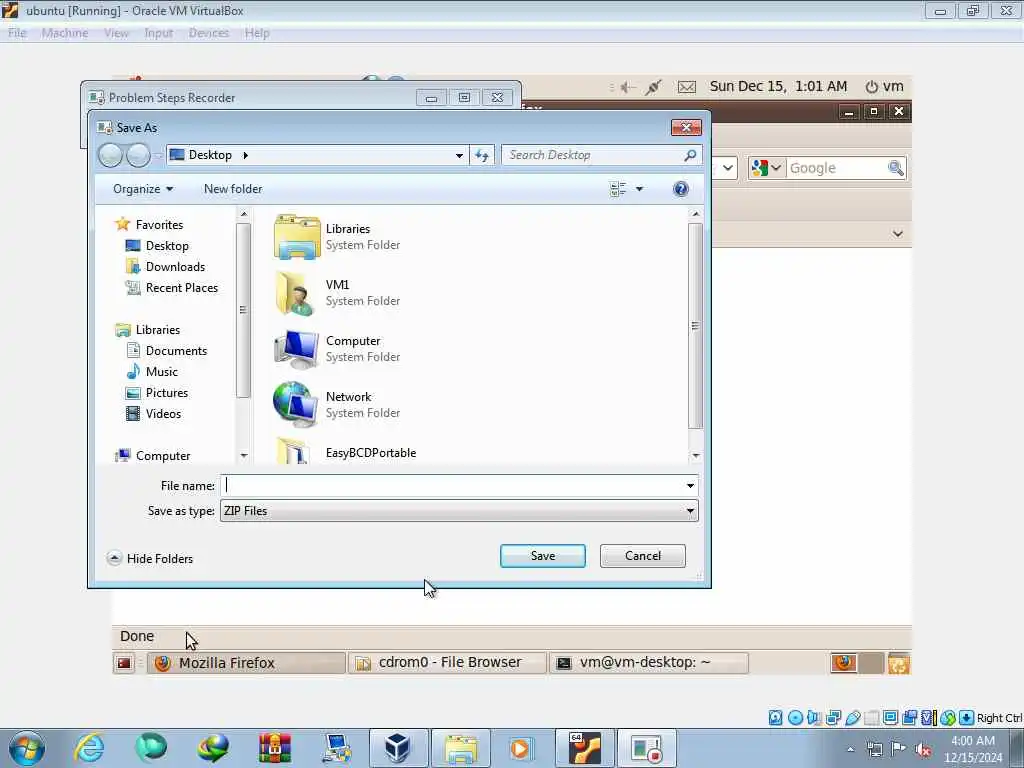The width and height of the screenshot is (1024, 768).
Task: Open VirtualBox Manager taskbar icon
Action: [x=398, y=748]
